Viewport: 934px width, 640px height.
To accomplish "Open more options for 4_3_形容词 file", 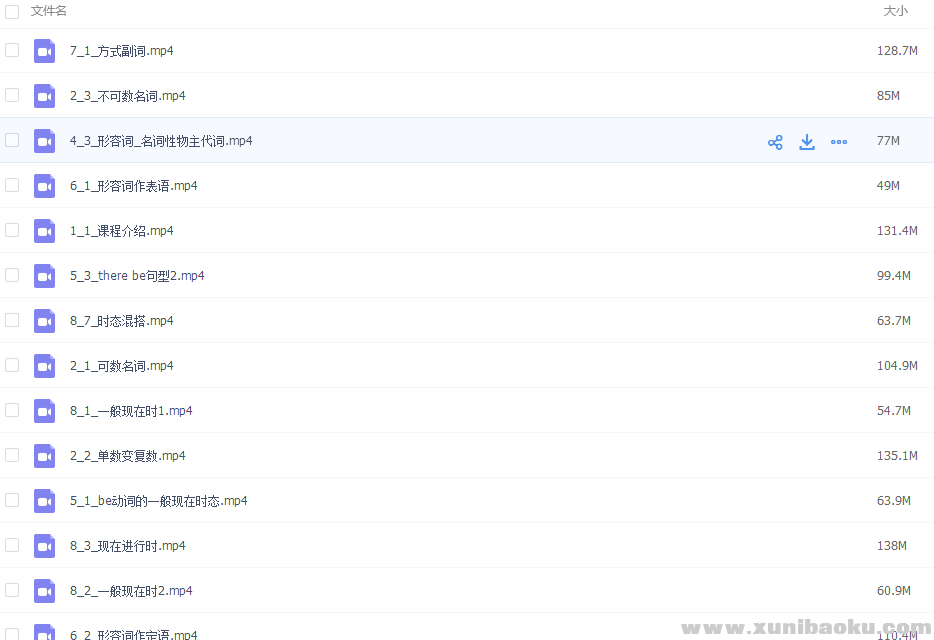I will pos(839,142).
